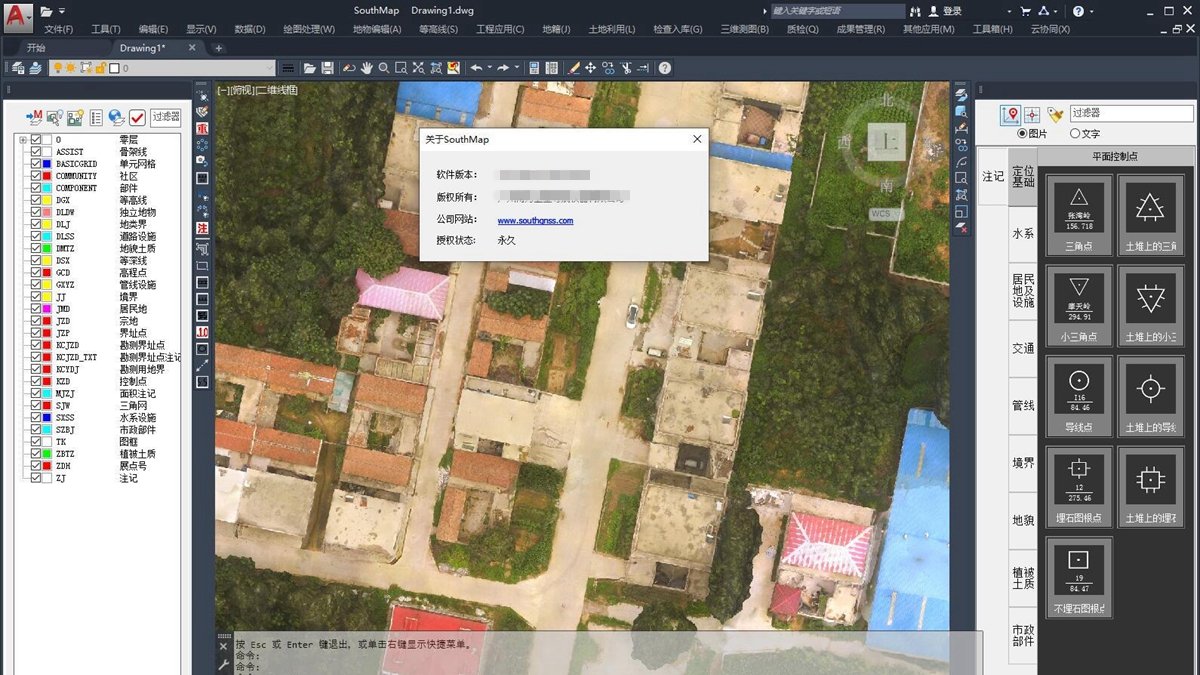This screenshot has width=1200, height=675.
Task: Click the Save floppy disk icon
Action: 327,68
